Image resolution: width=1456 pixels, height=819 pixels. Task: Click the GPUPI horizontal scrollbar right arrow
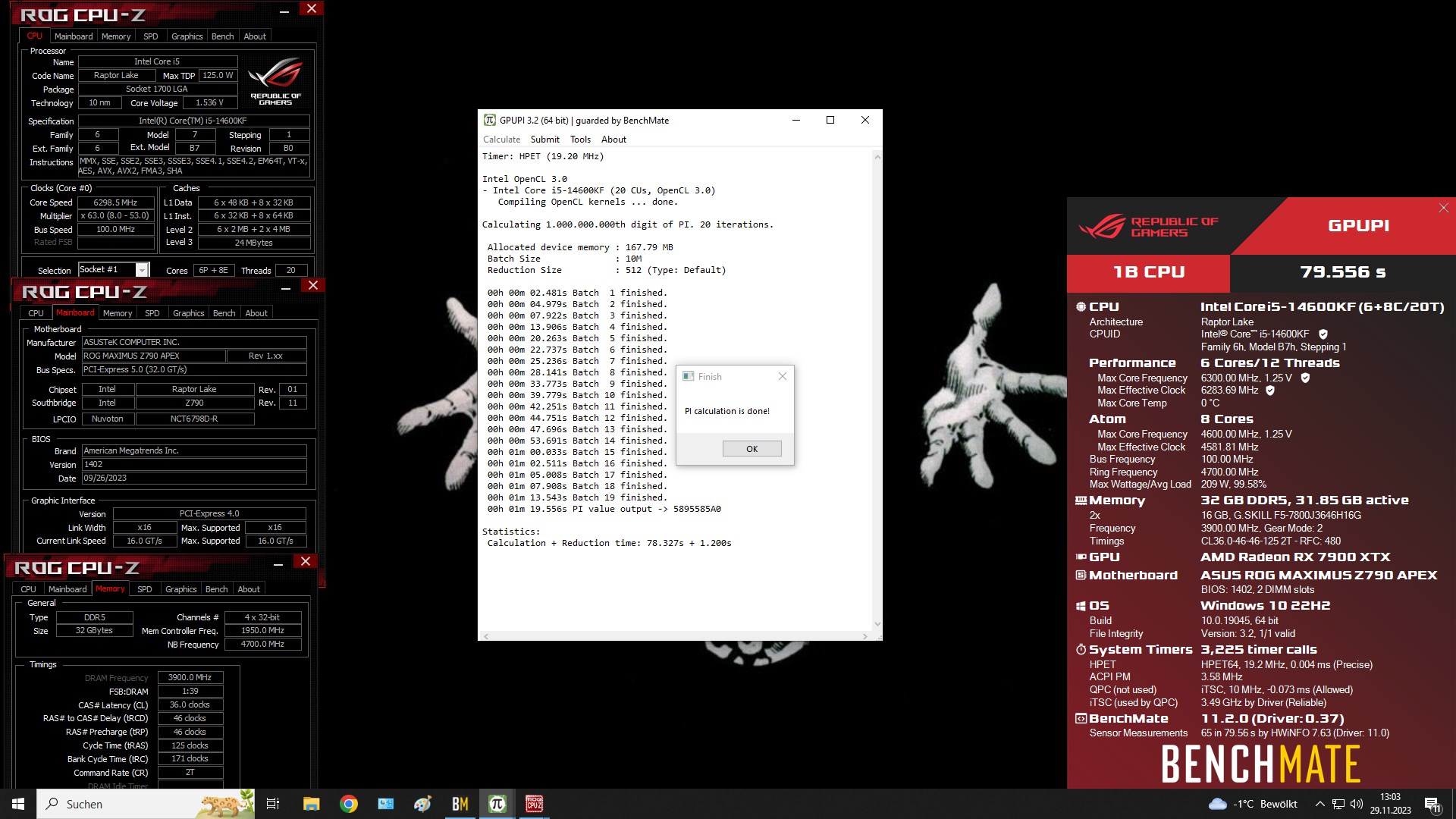coord(865,636)
